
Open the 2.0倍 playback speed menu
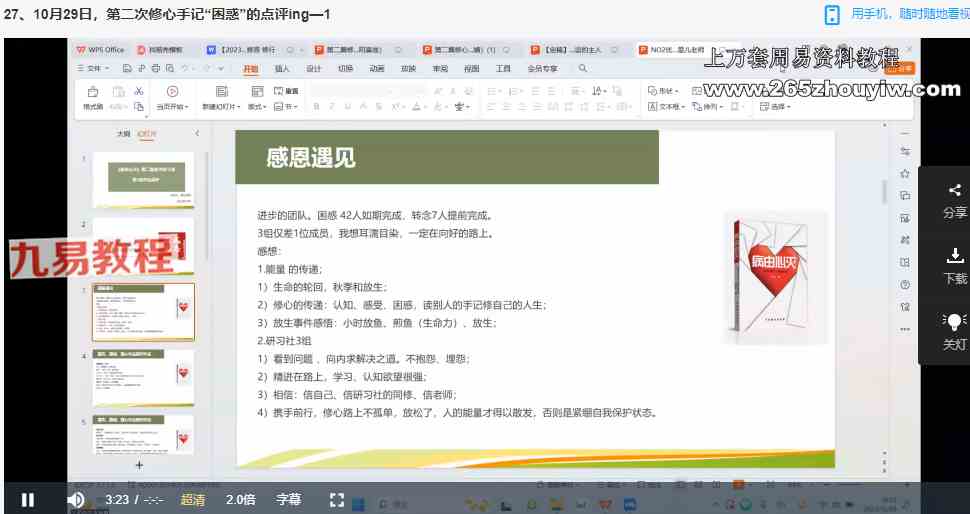(240, 499)
